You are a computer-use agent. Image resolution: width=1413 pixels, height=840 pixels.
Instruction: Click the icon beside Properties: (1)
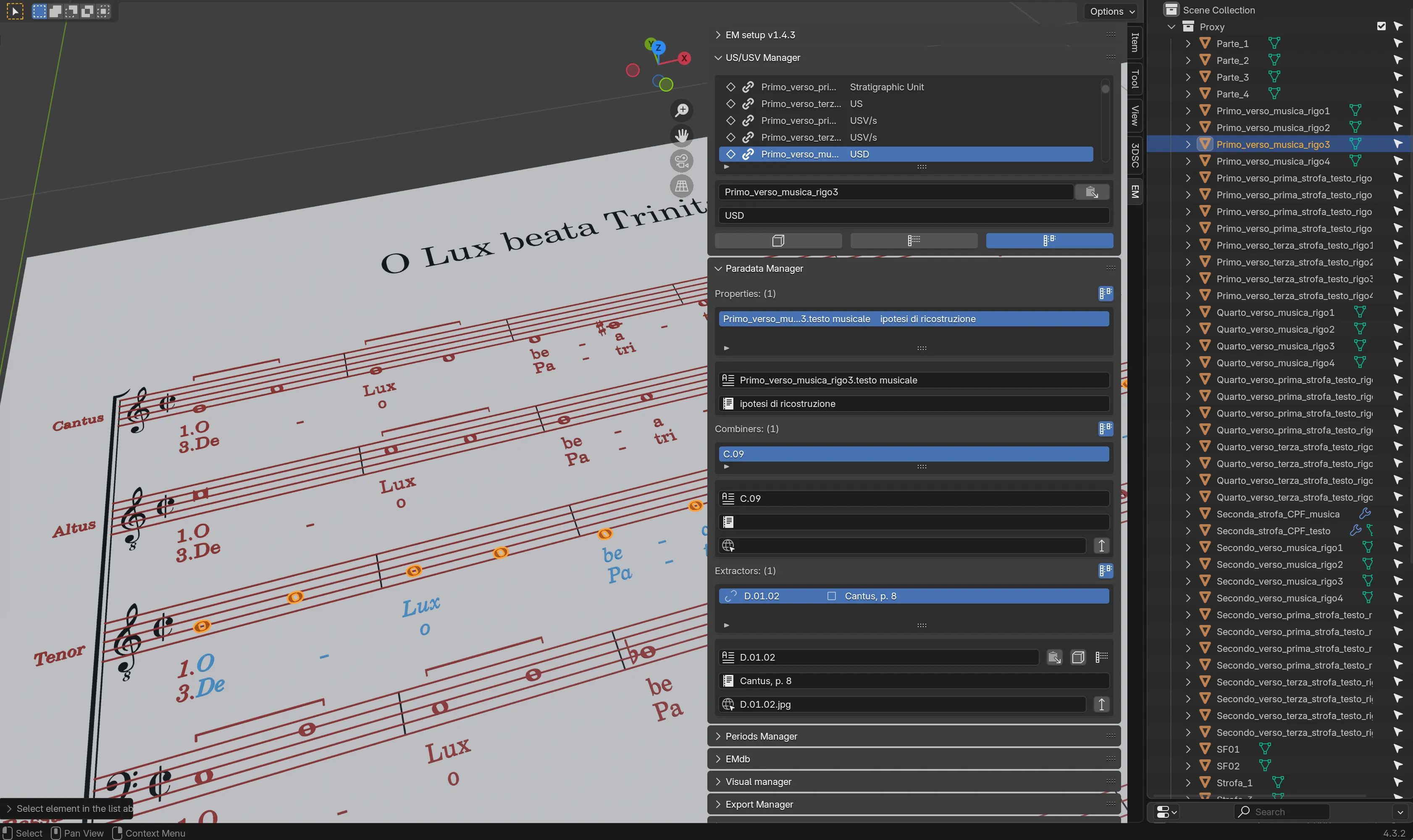[1105, 293]
